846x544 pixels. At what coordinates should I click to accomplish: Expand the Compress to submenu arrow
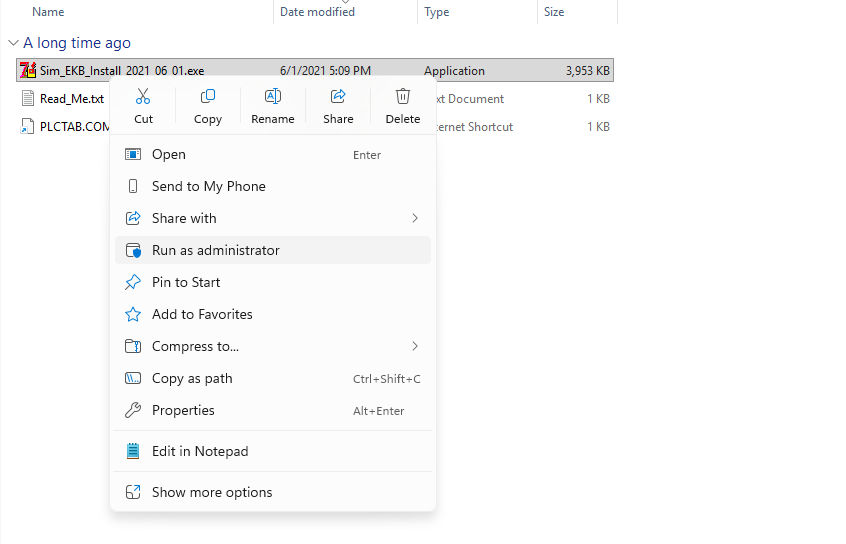tap(415, 346)
